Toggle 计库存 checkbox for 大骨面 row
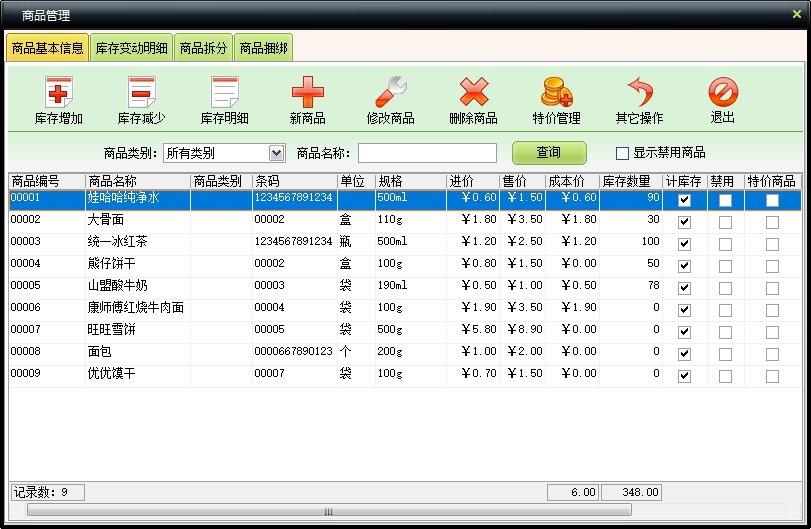The image size is (811, 529). pyautogui.click(x=684, y=222)
